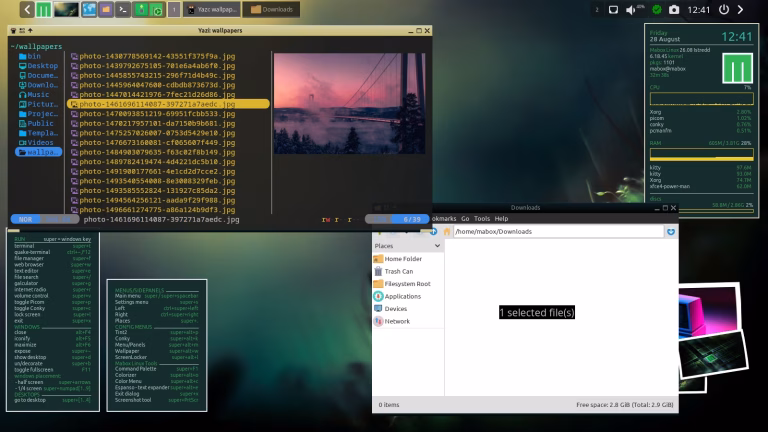Select the Desktop folder in Yazi
This screenshot has height=432, width=768.
tap(38, 66)
